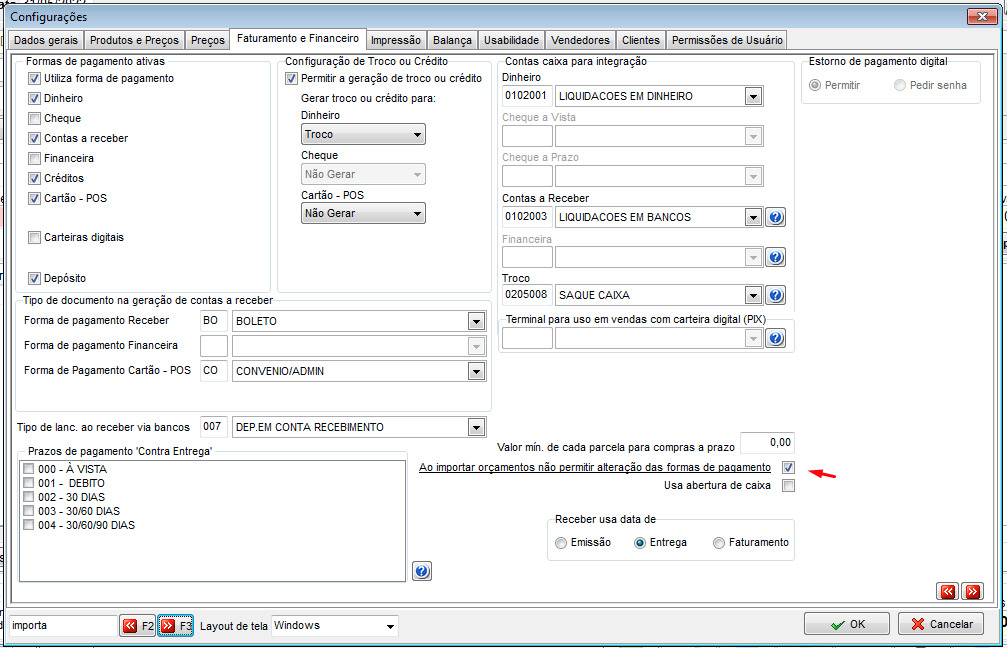Select the Faturamento radio option

point(719,543)
